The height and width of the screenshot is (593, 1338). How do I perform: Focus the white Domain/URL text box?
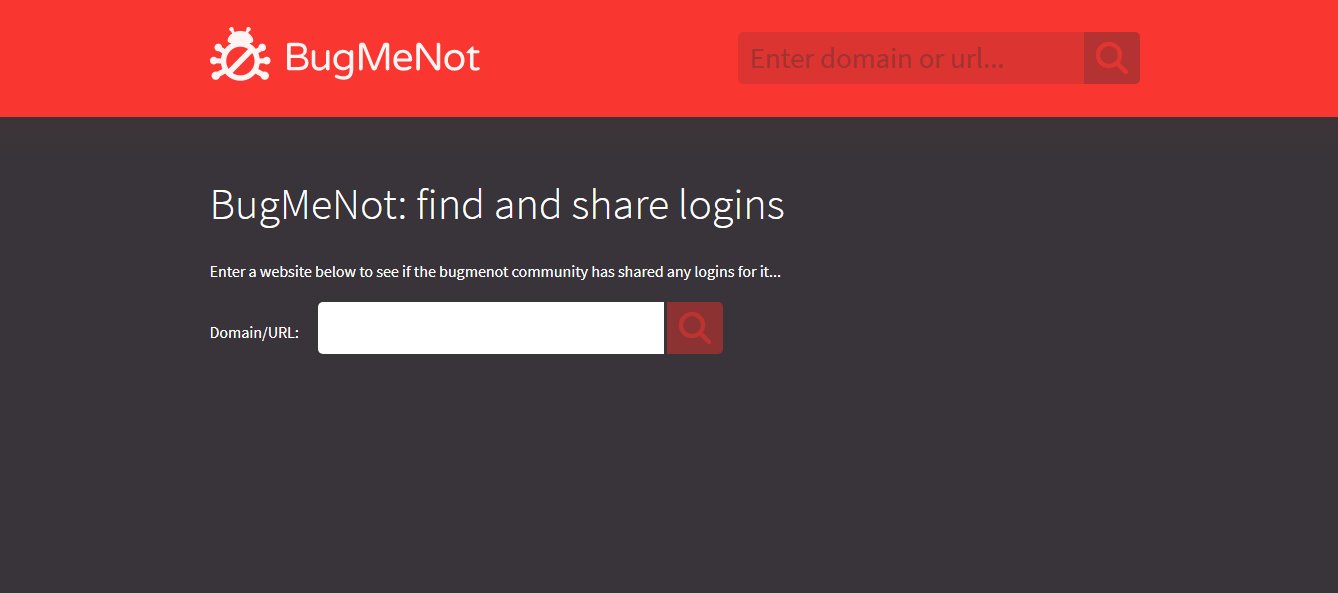pyautogui.click(x=491, y=328)
